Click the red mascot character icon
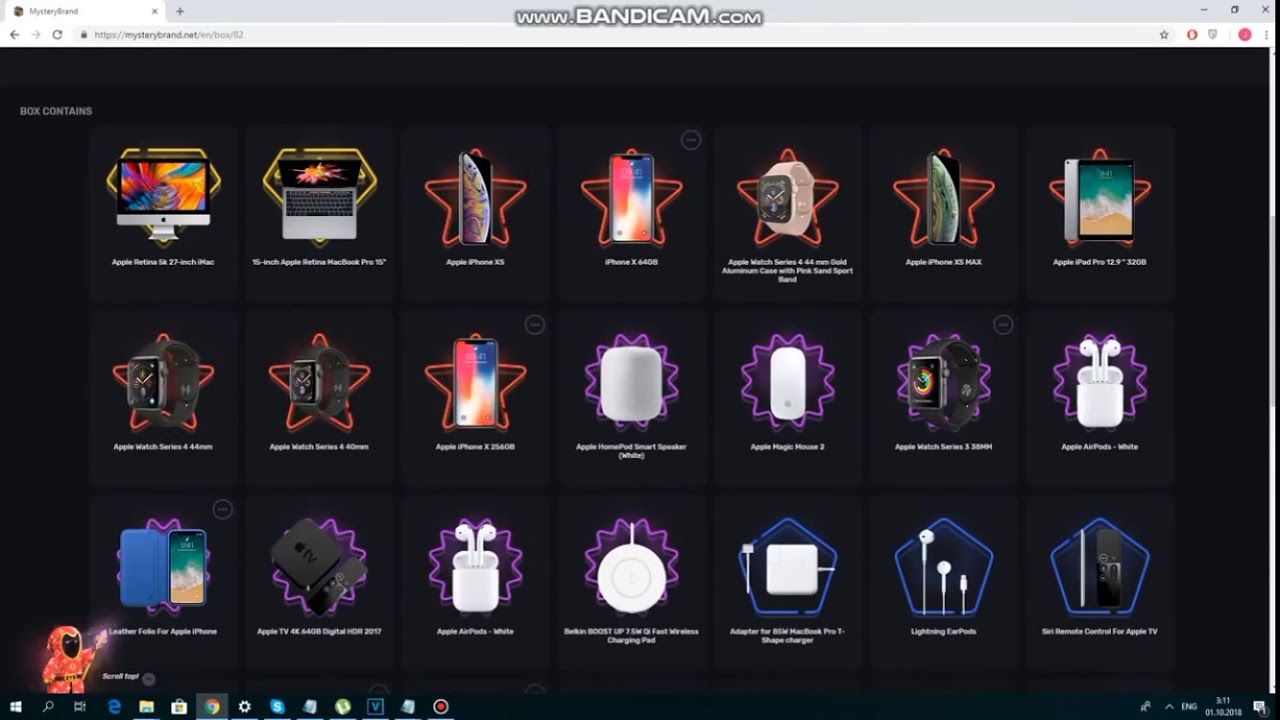The image size is (1280, 720). point(71,658)
